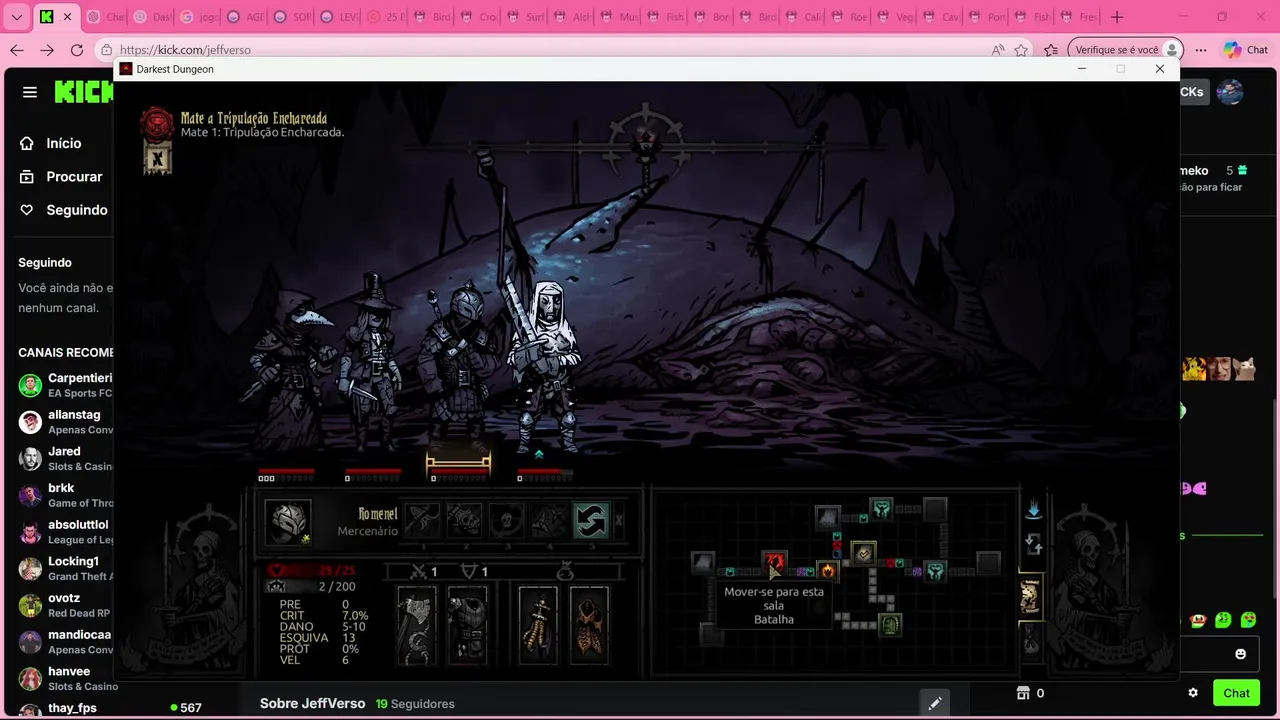
Task: Open hanvee recommended channel
Action: pos(65,678)
